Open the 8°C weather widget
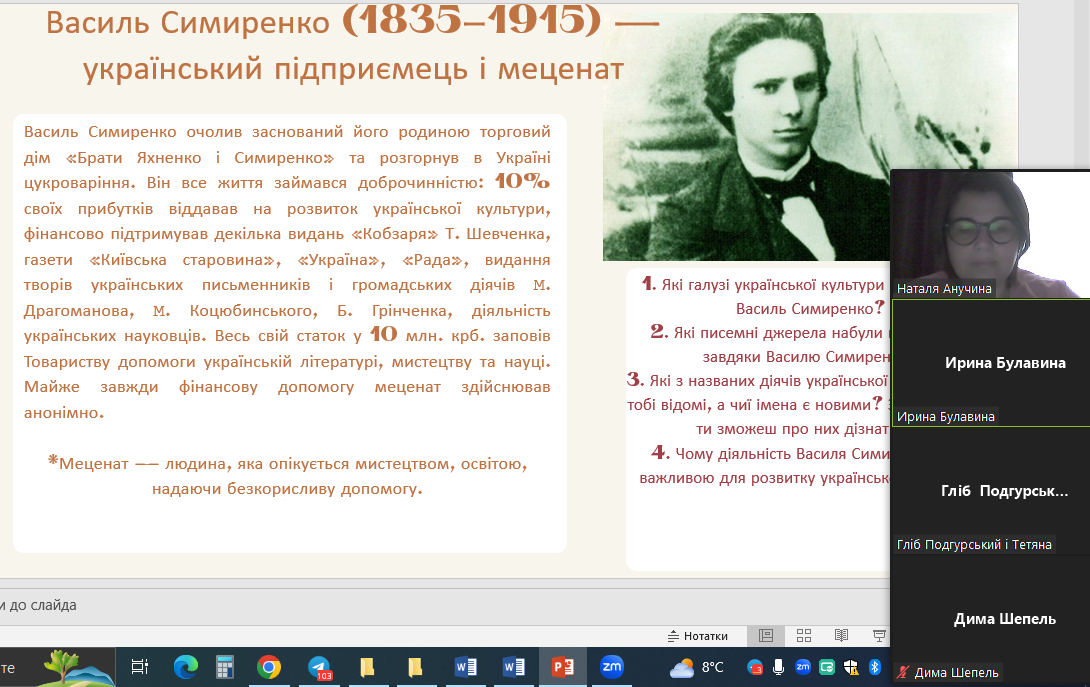Image resolution: width=1090 pixels, height=687 pixels. 697,668
